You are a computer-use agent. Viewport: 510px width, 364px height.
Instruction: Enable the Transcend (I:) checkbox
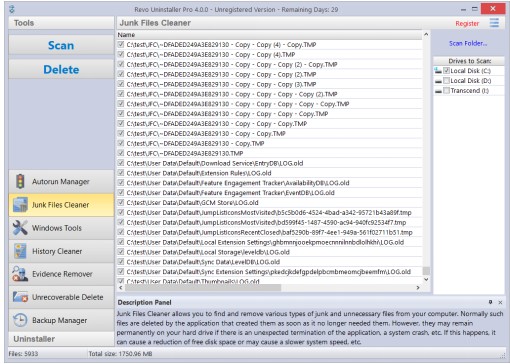pos(446,91)
